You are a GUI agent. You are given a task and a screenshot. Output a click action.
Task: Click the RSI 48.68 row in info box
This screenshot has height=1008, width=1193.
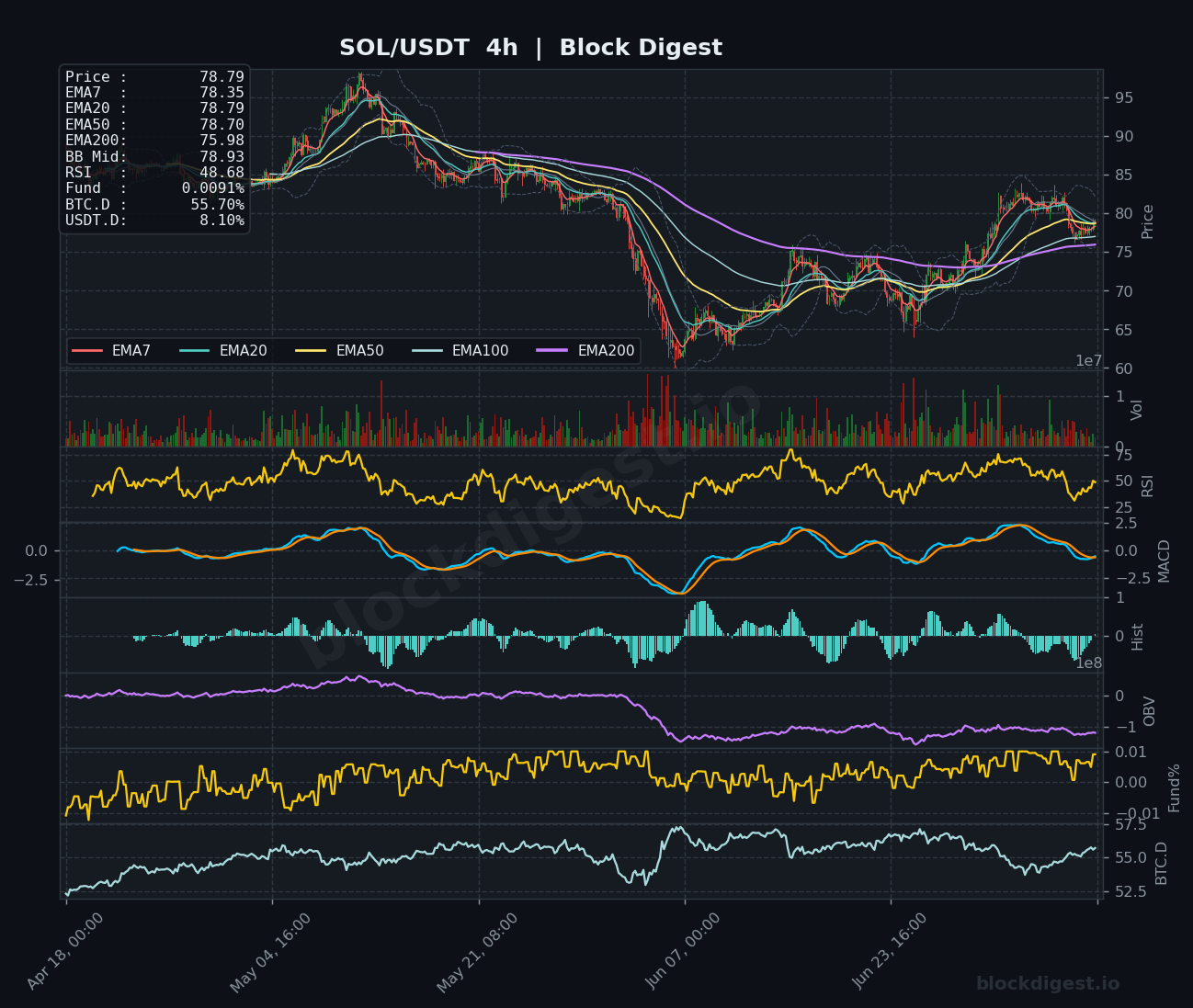tap(154, 173)
